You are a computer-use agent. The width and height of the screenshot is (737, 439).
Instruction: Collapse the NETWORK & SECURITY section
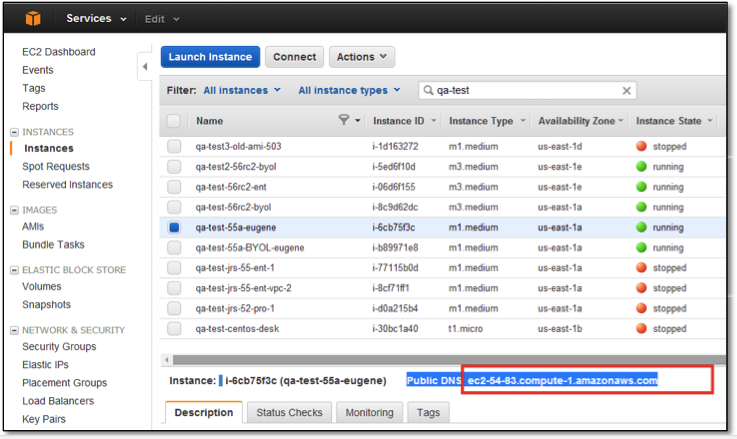pos(15,330)
